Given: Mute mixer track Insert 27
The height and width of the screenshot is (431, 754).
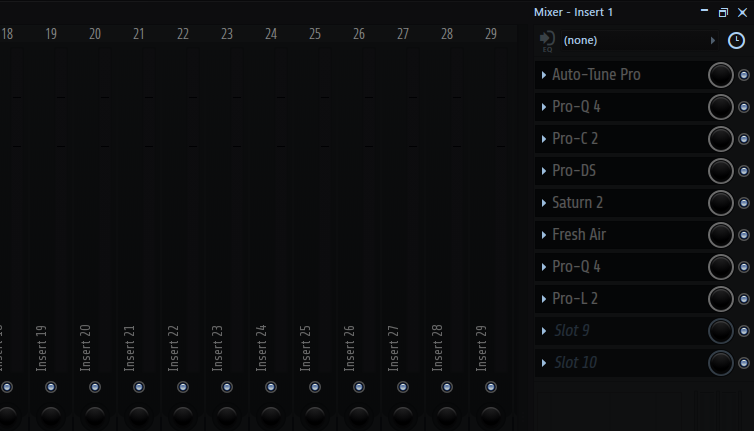Looking at the screenshot, I should coord(403,387).
